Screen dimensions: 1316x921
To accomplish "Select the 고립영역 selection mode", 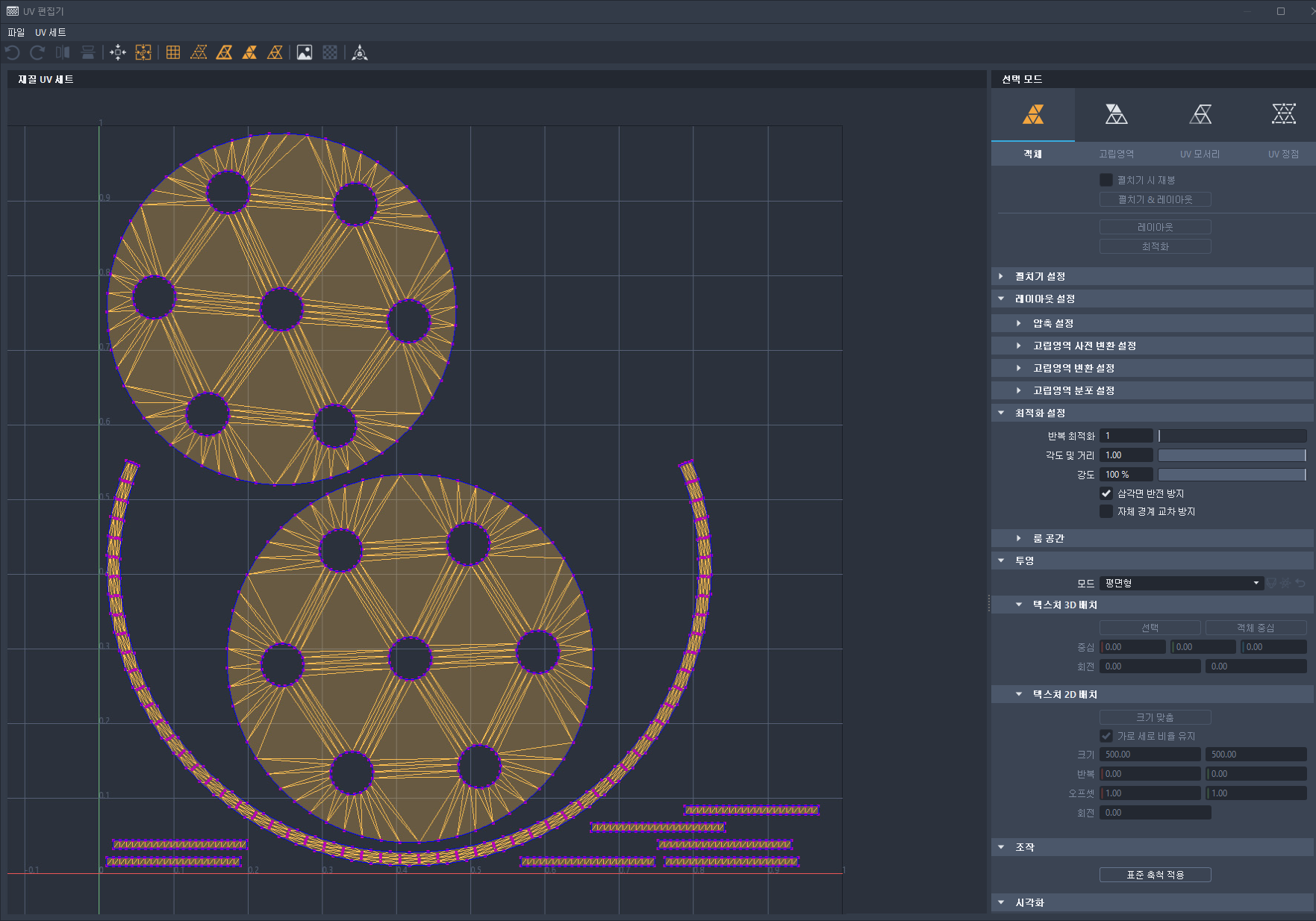I will 1117,125.
